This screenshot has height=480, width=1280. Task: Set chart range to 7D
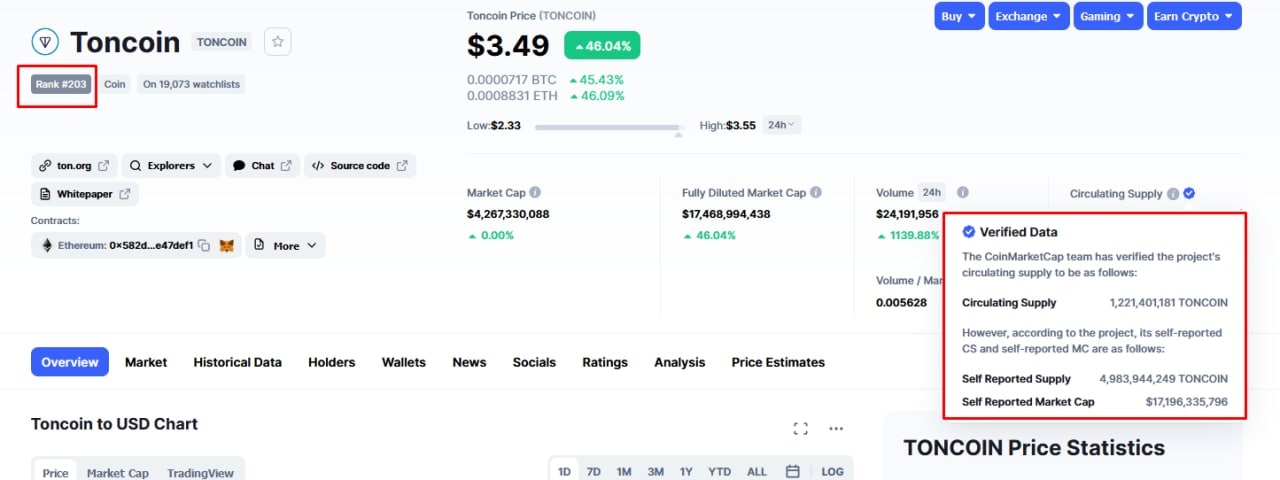point(593,472)
